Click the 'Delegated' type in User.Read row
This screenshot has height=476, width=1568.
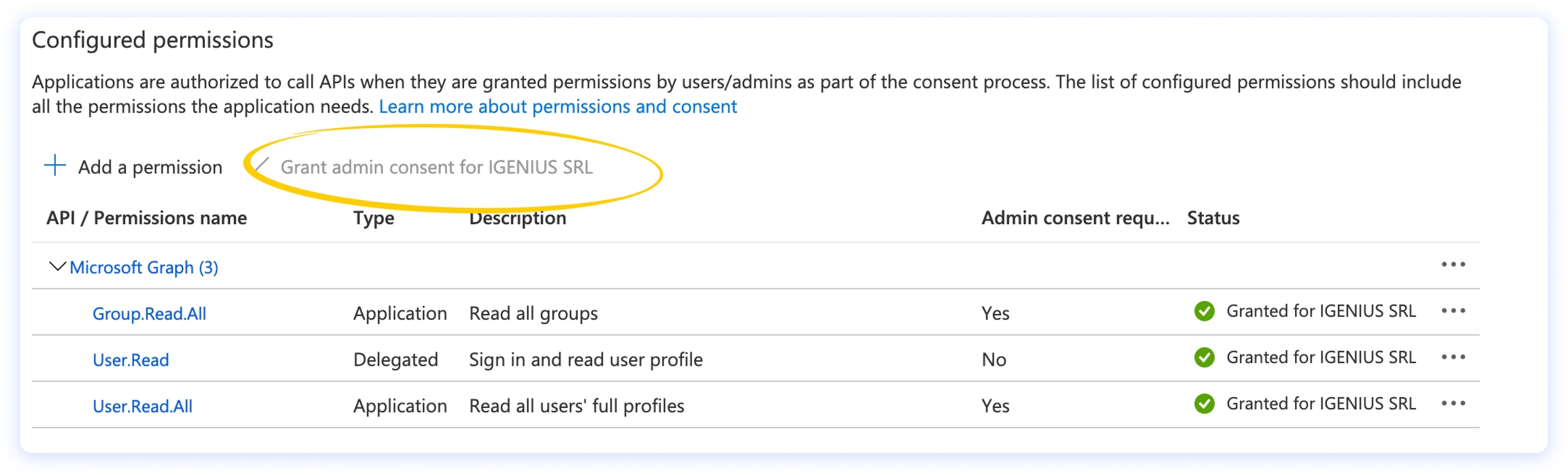(x=395, y=360)
